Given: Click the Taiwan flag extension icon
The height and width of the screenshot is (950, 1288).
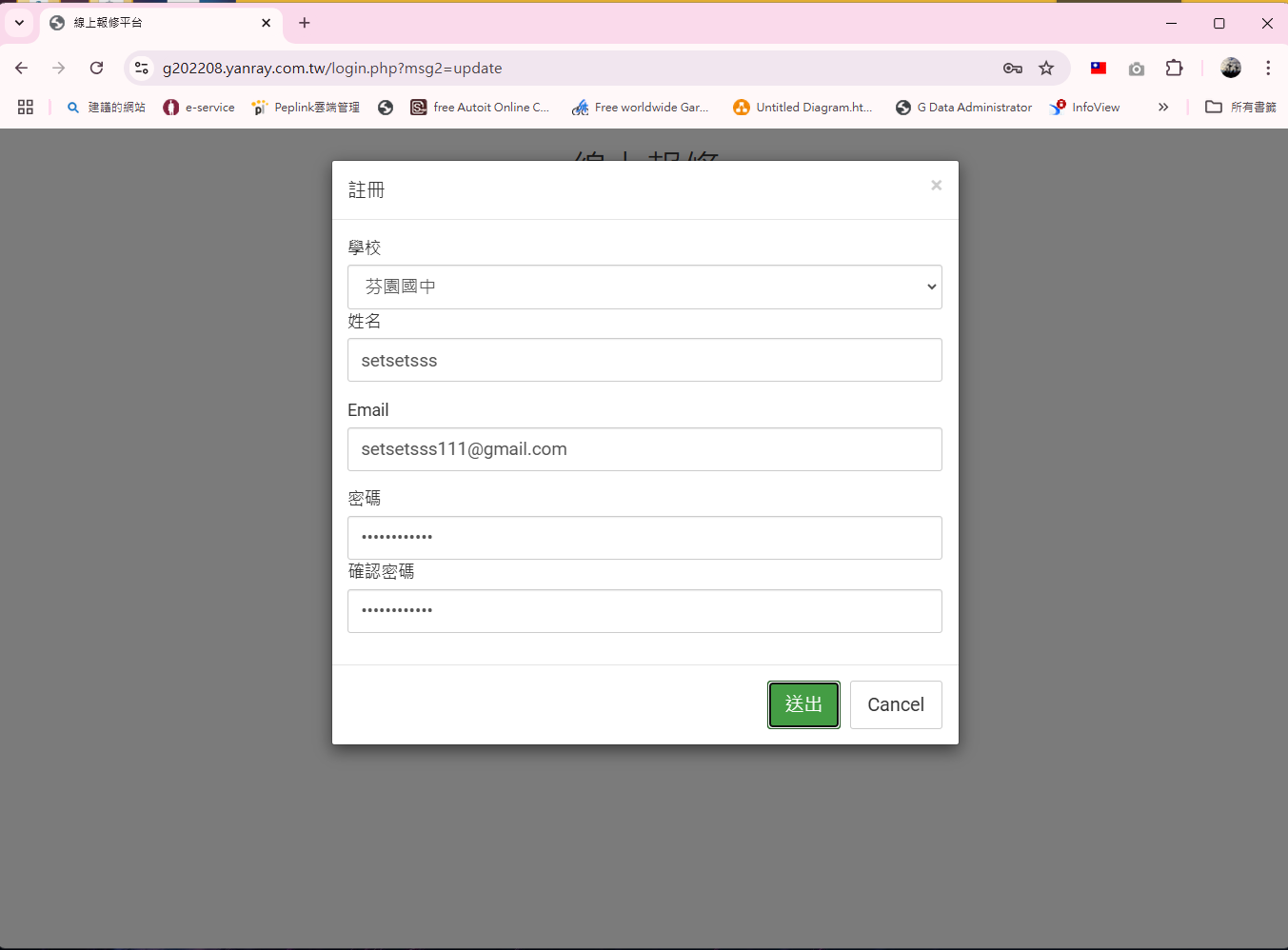Looking at the screenshot, I should [x=1099, y=68].
